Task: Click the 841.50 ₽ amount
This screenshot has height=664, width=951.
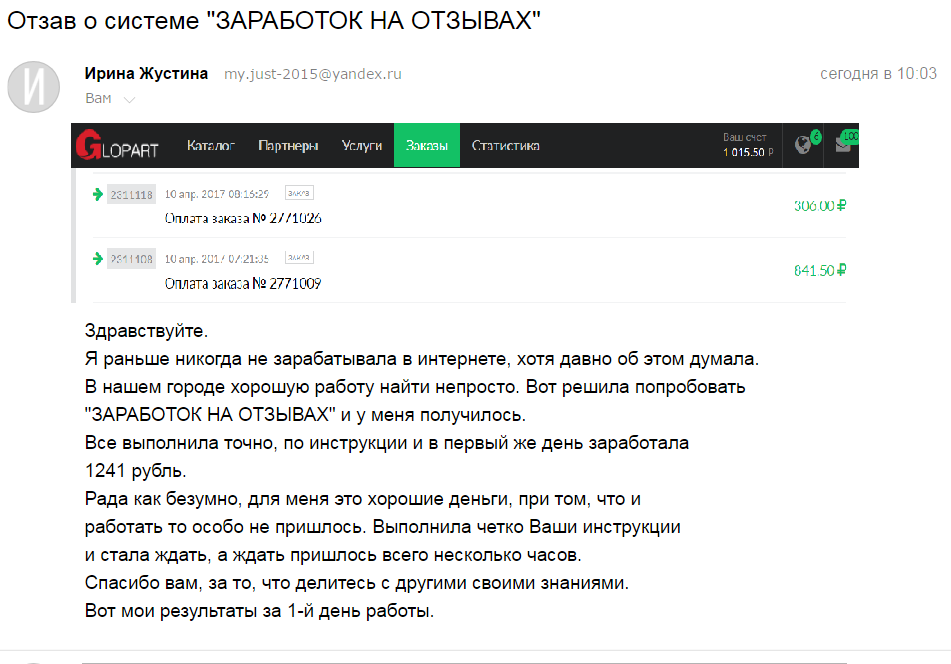Action: [820, 271]
